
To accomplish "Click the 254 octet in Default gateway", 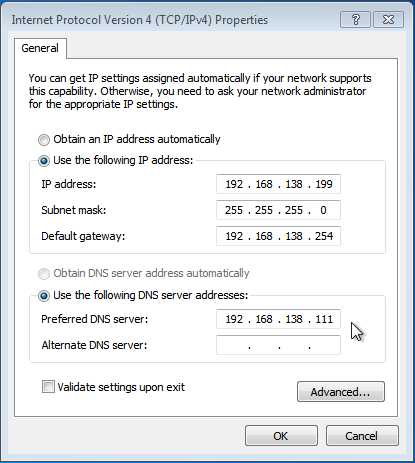I will click(324, 236).
